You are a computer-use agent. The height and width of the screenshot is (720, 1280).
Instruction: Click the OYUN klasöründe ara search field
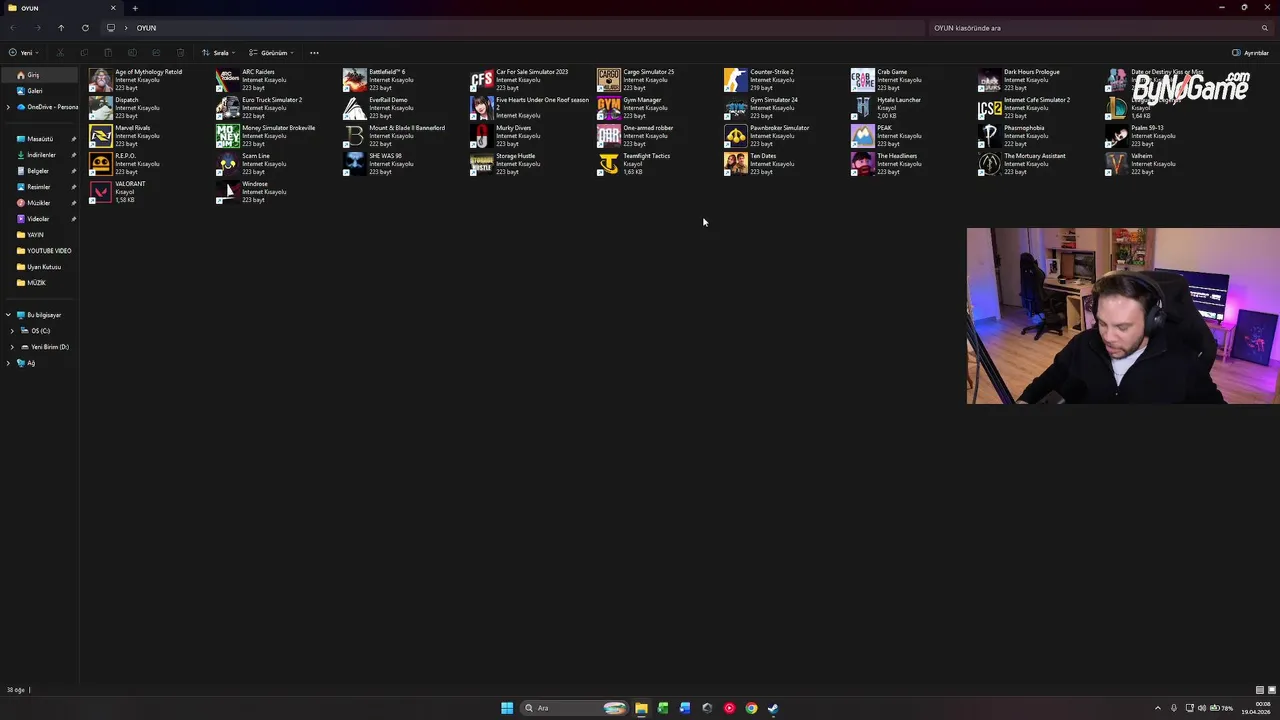[1100, 28]
